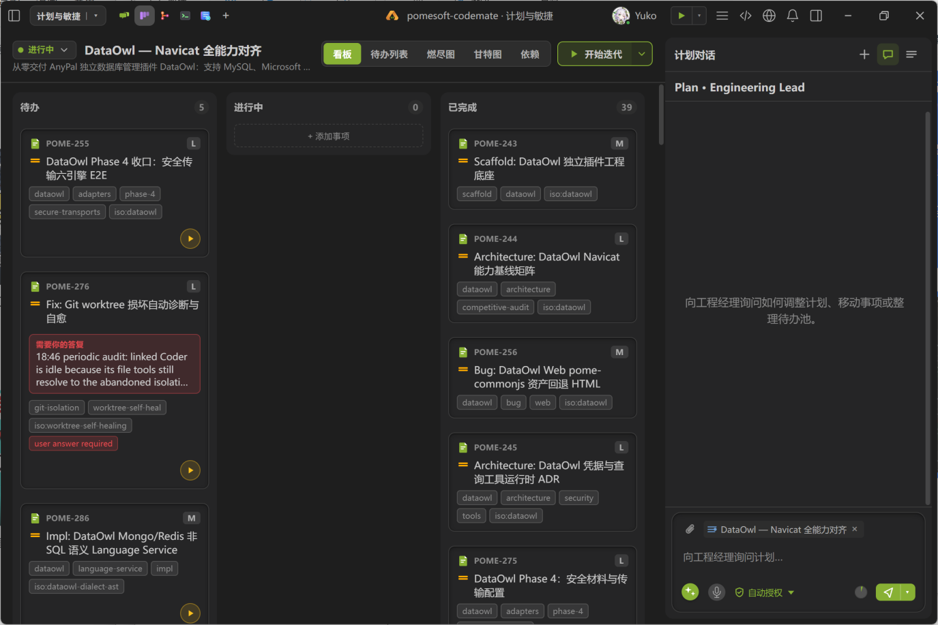Switch to the 甘特图 tab
The height and width of the screenshot is (625, 938).
pyautogui.click(x=488, y=54)
